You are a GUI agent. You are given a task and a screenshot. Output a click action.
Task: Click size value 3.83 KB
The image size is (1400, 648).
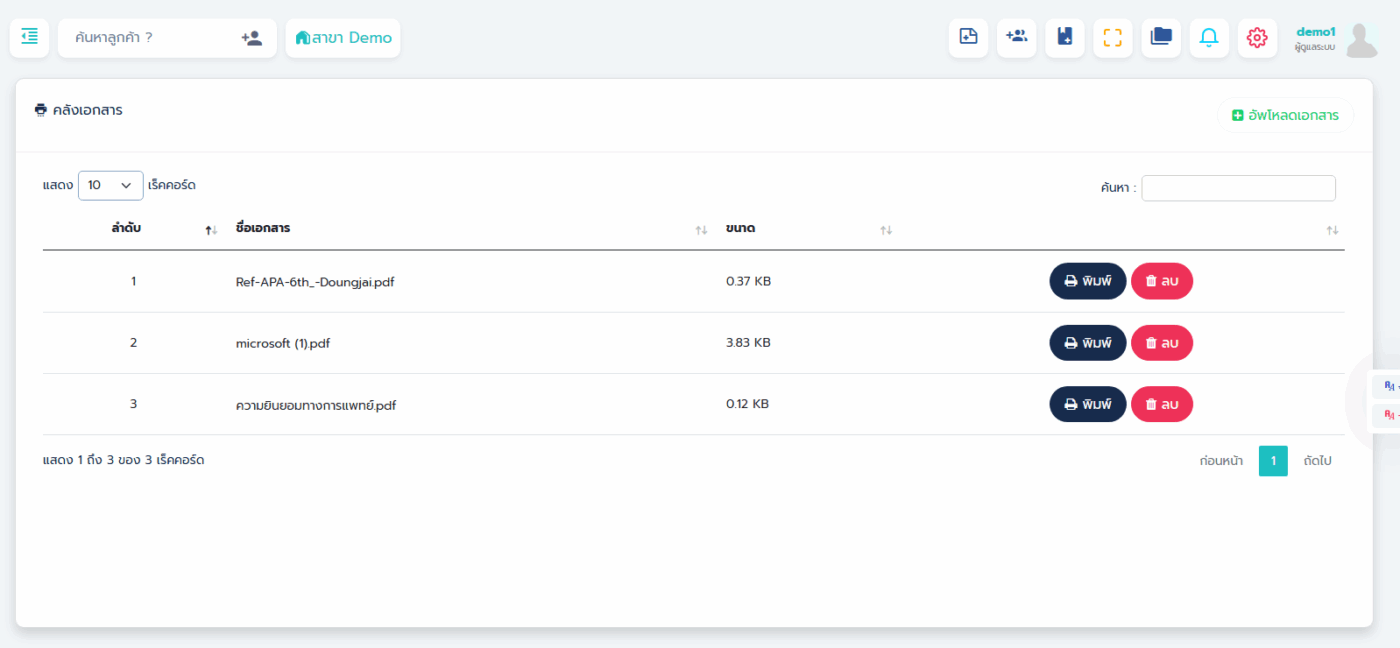[x=748, y=342]
